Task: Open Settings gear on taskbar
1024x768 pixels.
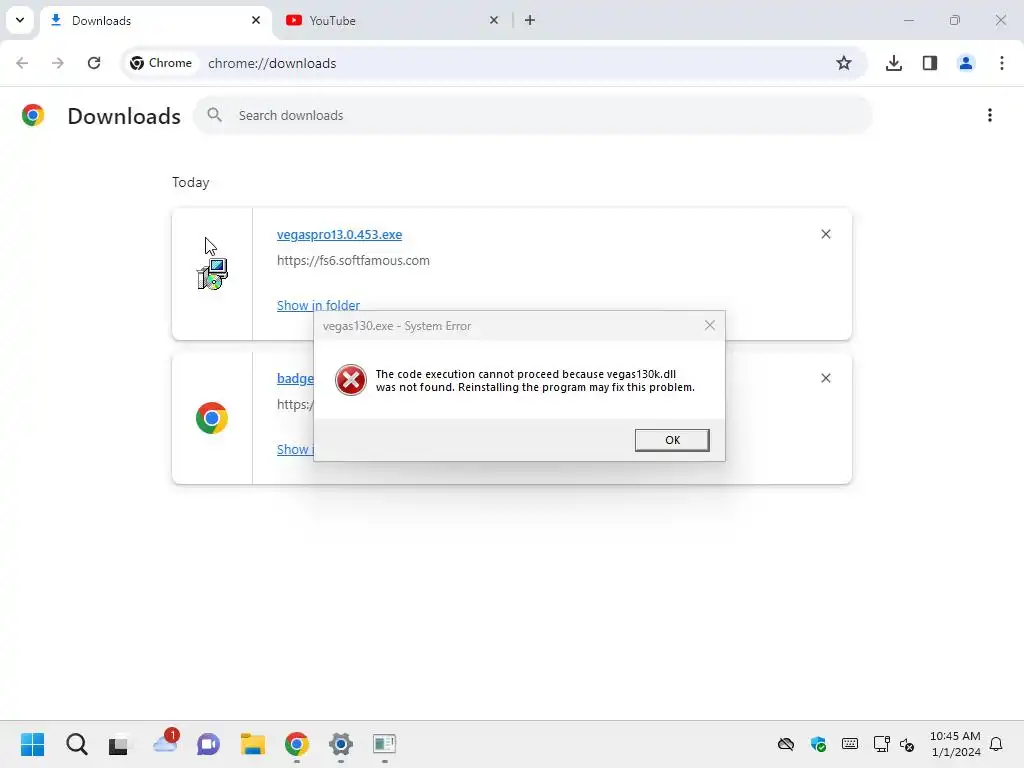Action: click(x=340, y=744)
